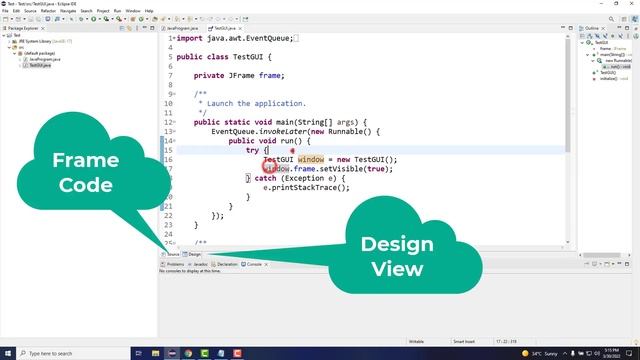This screenshot has width=640, height=360.
Task: Open the Source menu
Action: coord(30,11)
